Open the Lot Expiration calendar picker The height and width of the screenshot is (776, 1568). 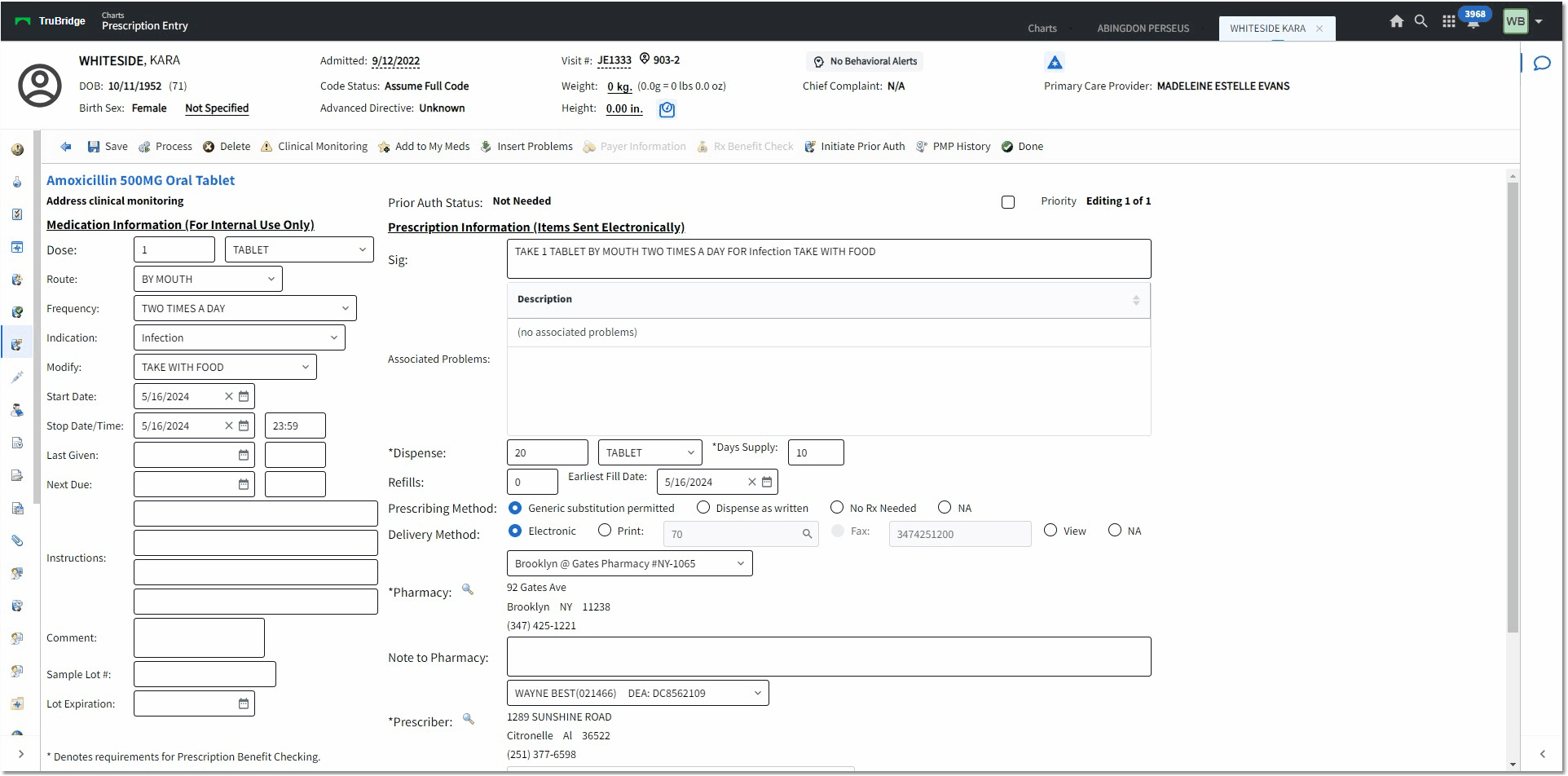[x=244, y=703]
